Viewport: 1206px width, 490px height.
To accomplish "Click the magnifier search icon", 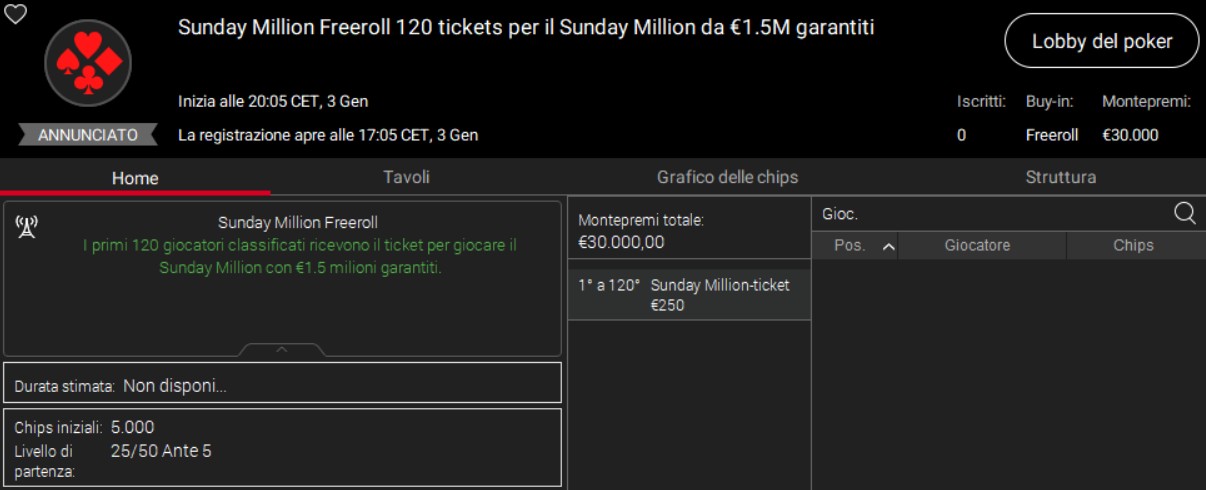I will [1184, 214].
